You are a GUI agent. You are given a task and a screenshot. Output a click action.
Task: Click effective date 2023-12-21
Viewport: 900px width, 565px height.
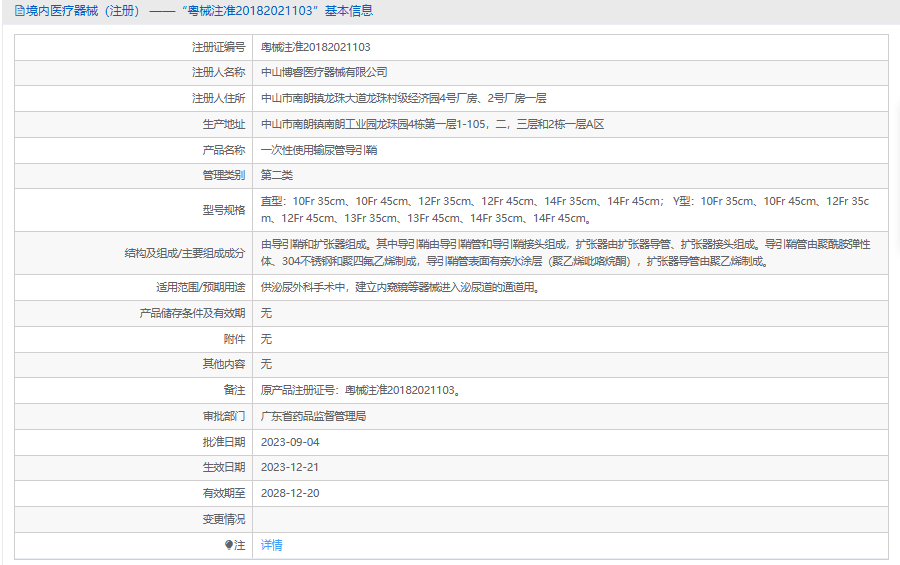point(290,467)
